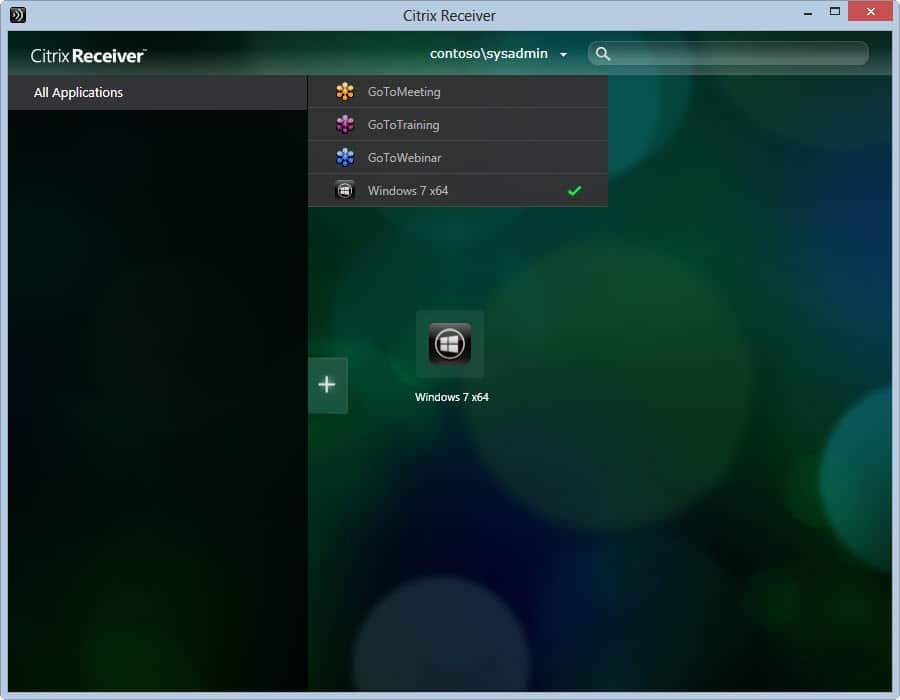Click the Citrix Receiver title bar app icon
Image resolution: width=900 pixels, height=700 pixels.
(x=18, y=14)
